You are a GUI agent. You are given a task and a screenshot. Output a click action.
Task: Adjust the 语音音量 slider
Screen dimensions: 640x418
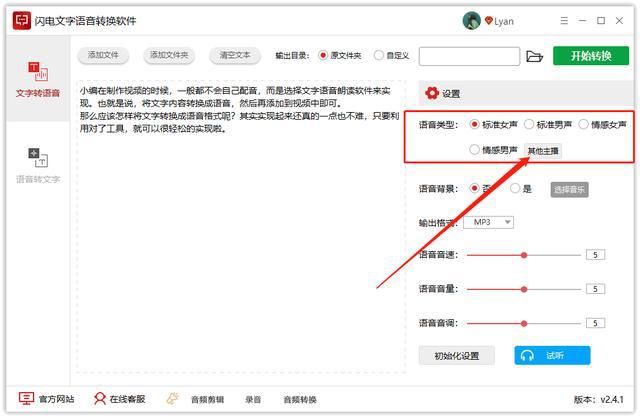pyautogui.click(x=524, y=289)
